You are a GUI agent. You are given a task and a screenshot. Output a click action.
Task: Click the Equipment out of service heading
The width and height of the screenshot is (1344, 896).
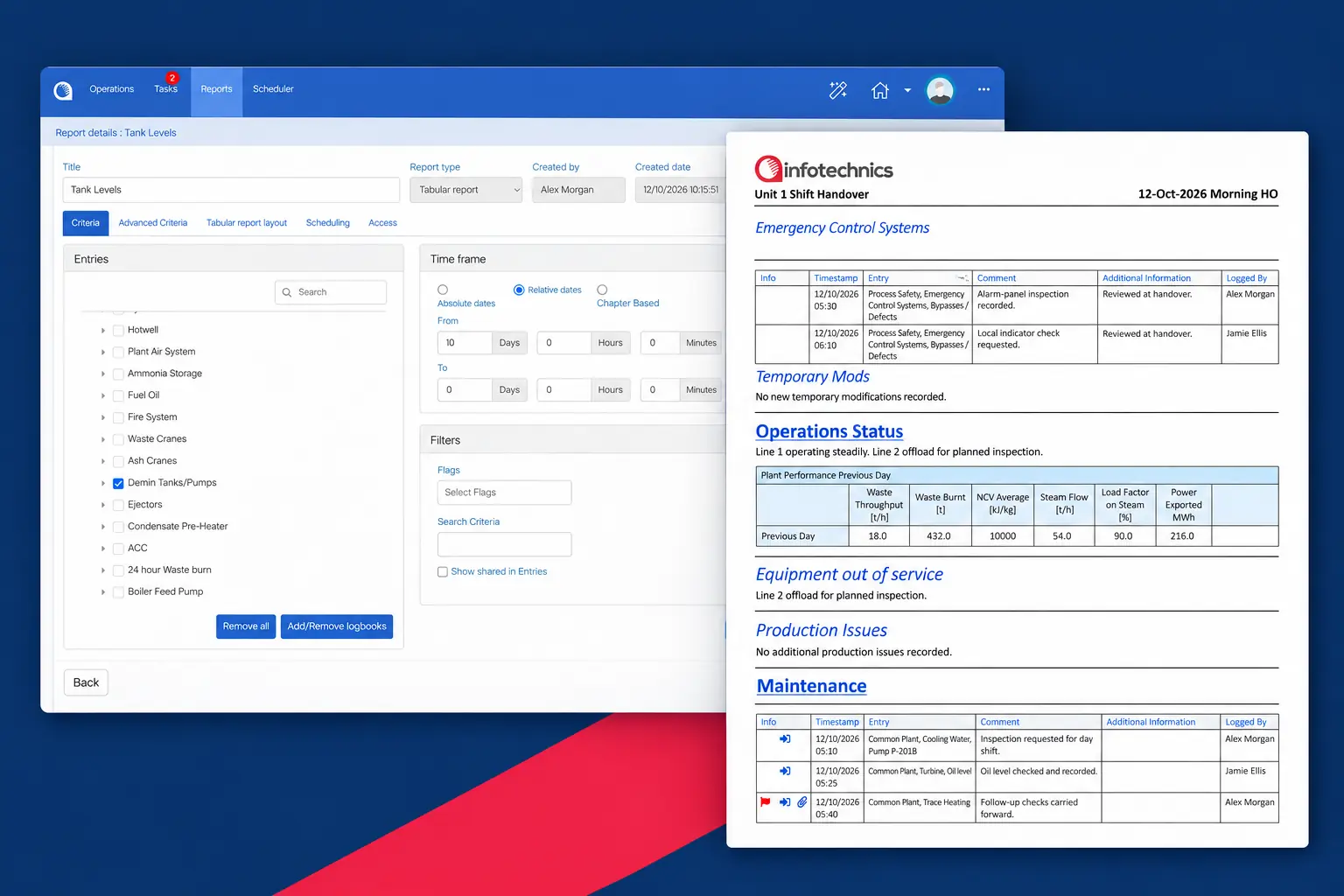(x=850, y=574)
